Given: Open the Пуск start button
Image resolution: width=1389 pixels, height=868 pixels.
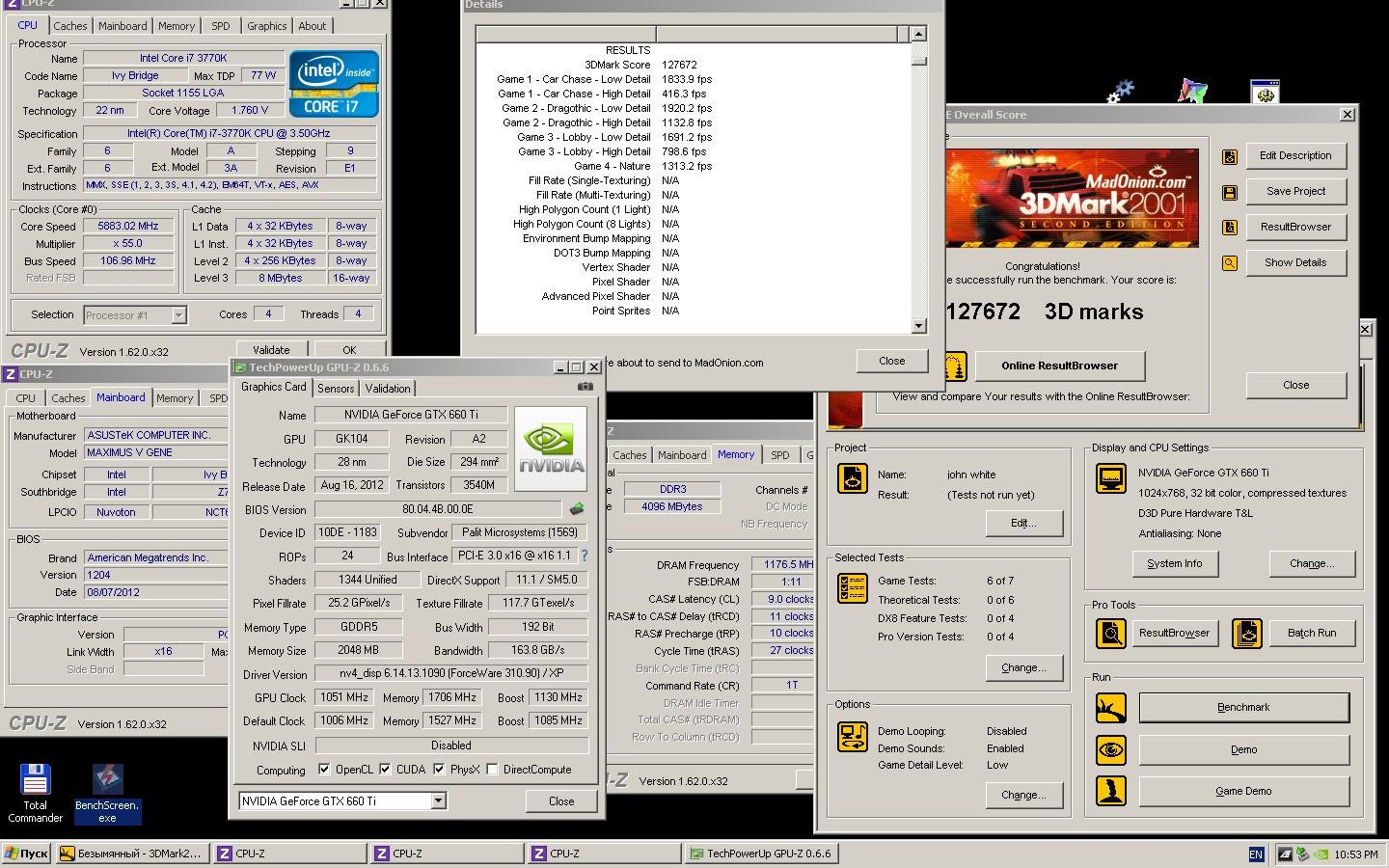Looking at the screenshot, I should click(26, 854).
